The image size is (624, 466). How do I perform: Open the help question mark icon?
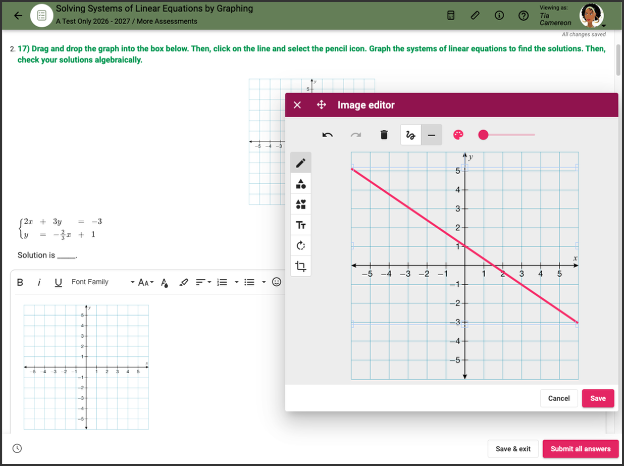point(523,16)
